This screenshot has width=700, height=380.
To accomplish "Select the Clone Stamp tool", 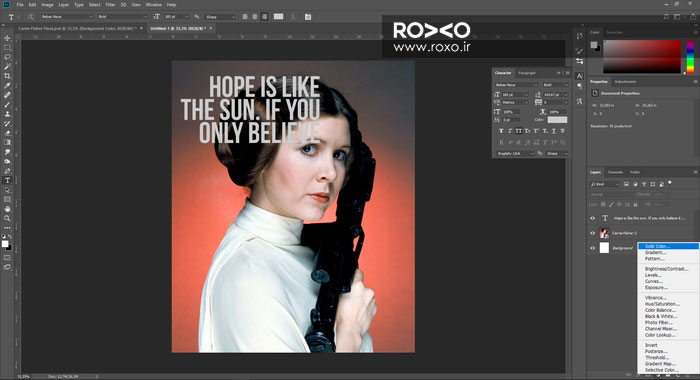I will [x=7, y=114].
